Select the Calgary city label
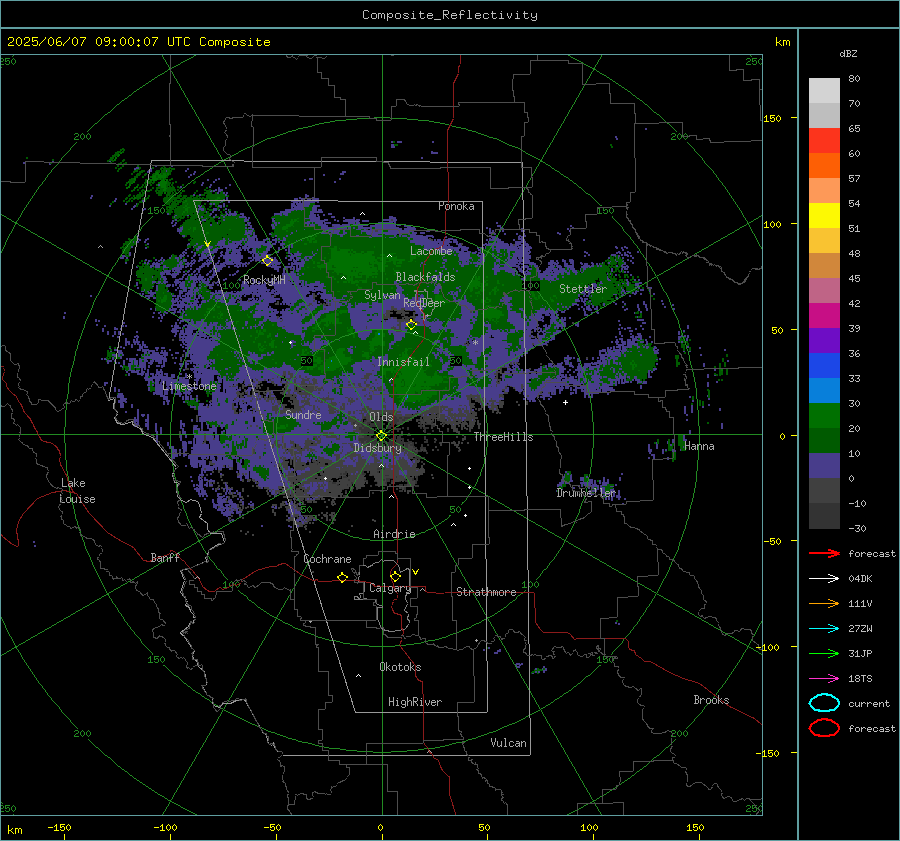The height and width of the screenshot is (841, 900). tap(390, 588)
